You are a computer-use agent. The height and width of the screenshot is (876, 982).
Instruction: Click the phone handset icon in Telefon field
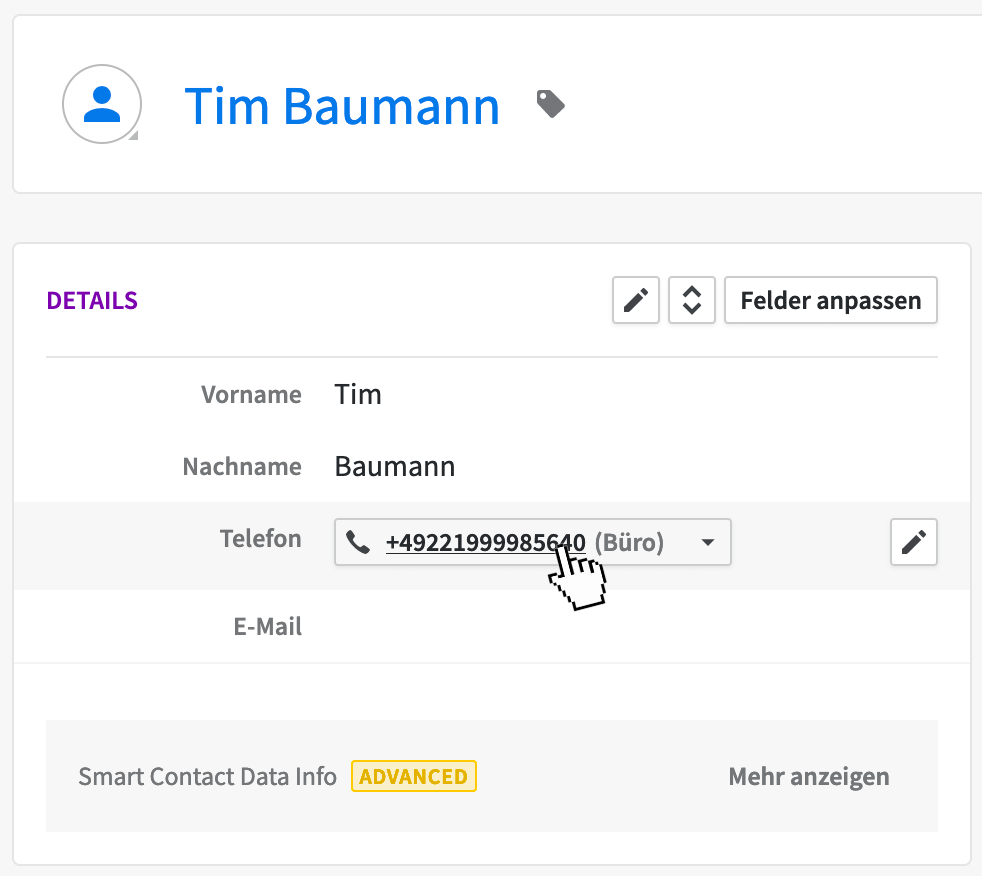pyautogui.click(x=358, y=543)
